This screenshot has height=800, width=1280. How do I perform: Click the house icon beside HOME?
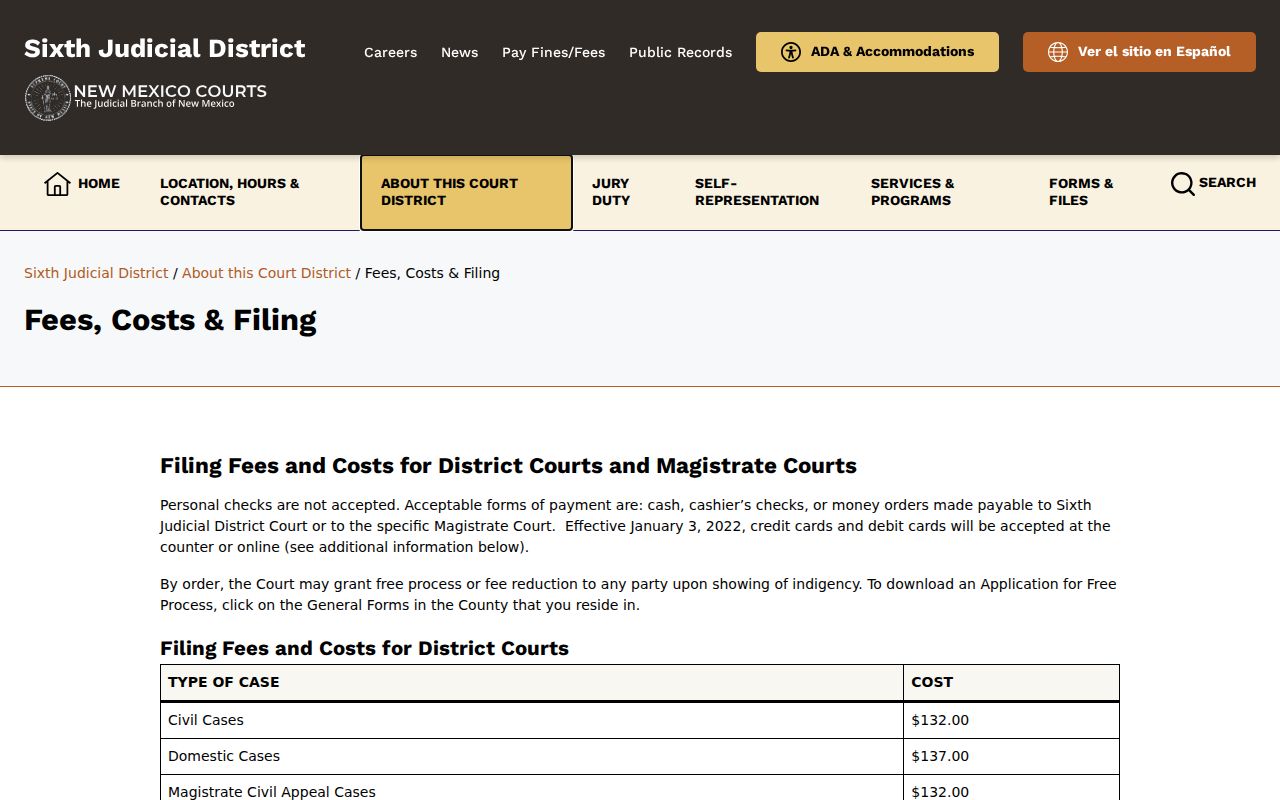tap(57, 184)
